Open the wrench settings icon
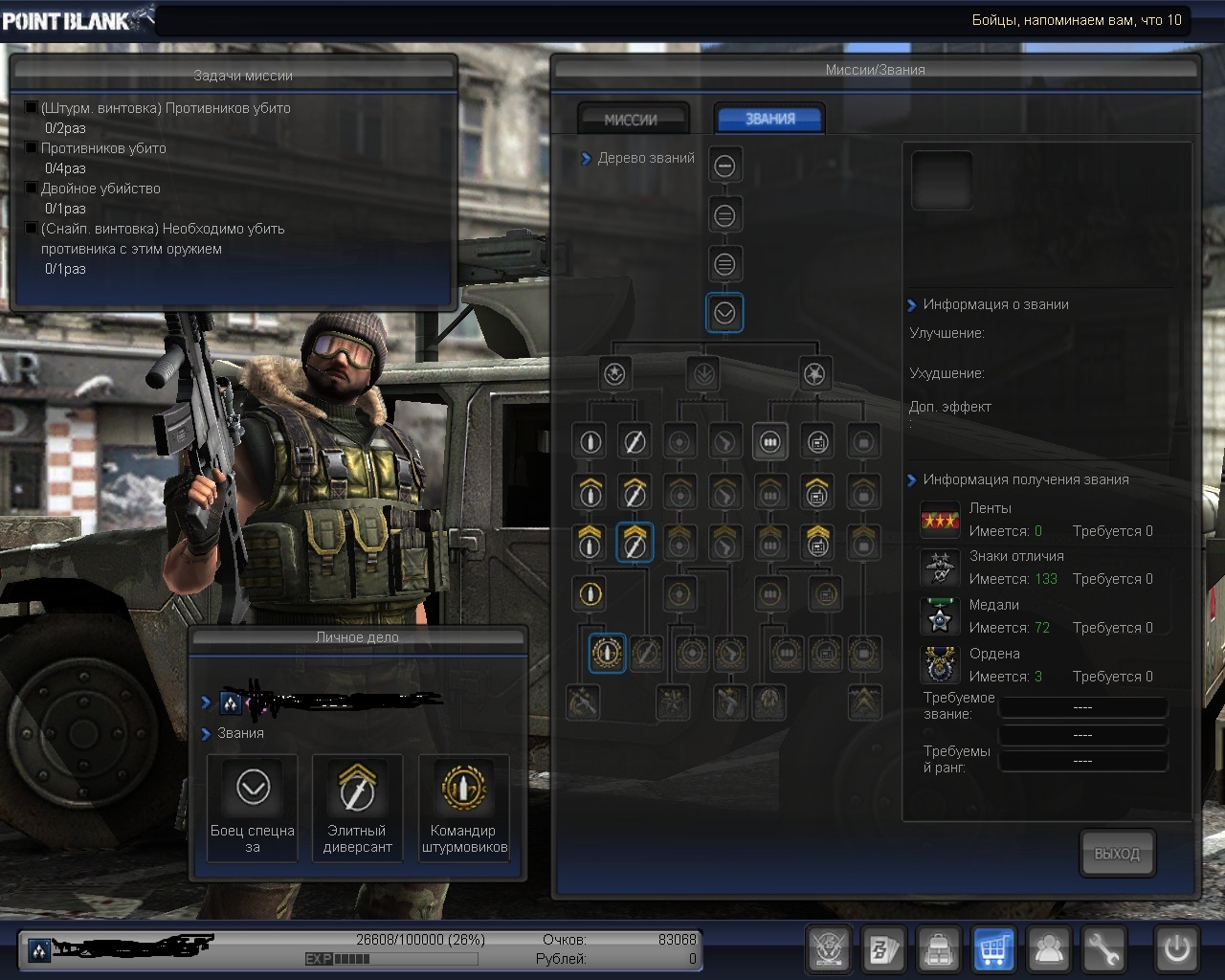Viewport: 1225px width, 980px height. 1103,949
